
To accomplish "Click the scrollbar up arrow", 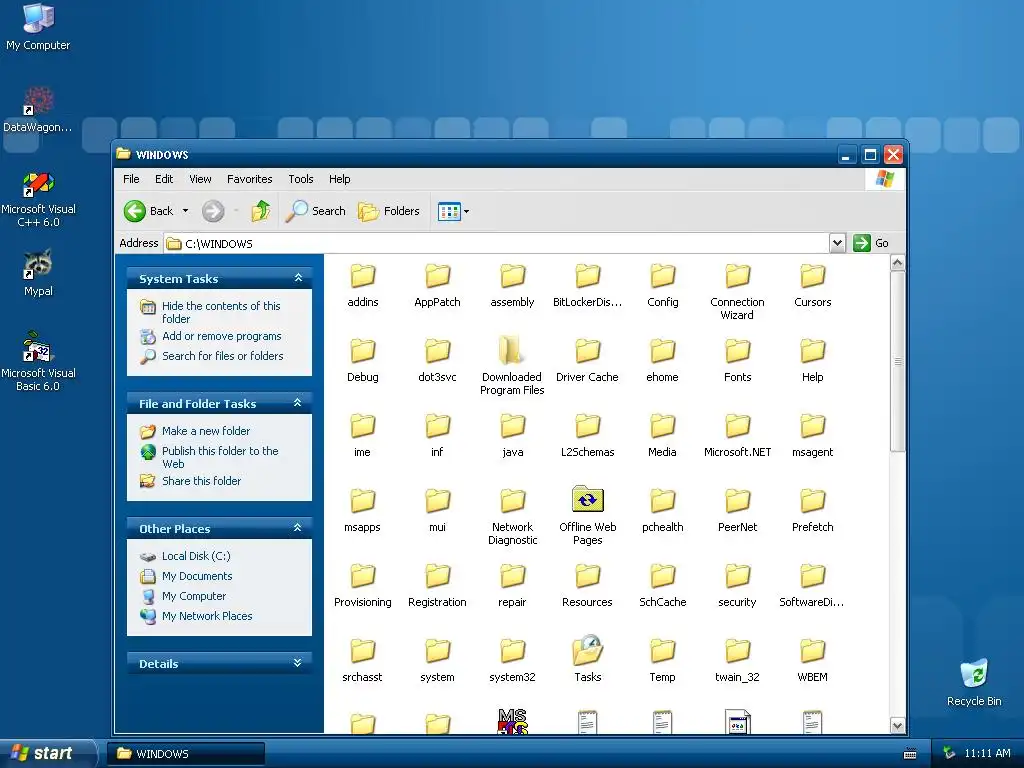I will point(897,263).
